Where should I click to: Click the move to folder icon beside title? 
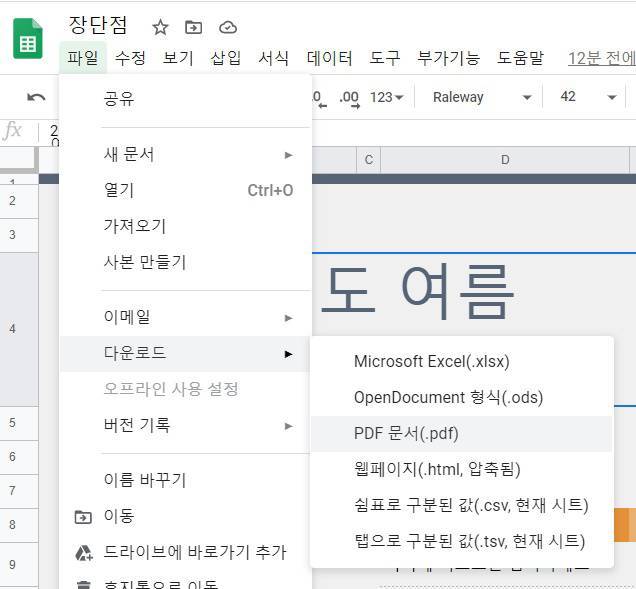click(193, 28)
